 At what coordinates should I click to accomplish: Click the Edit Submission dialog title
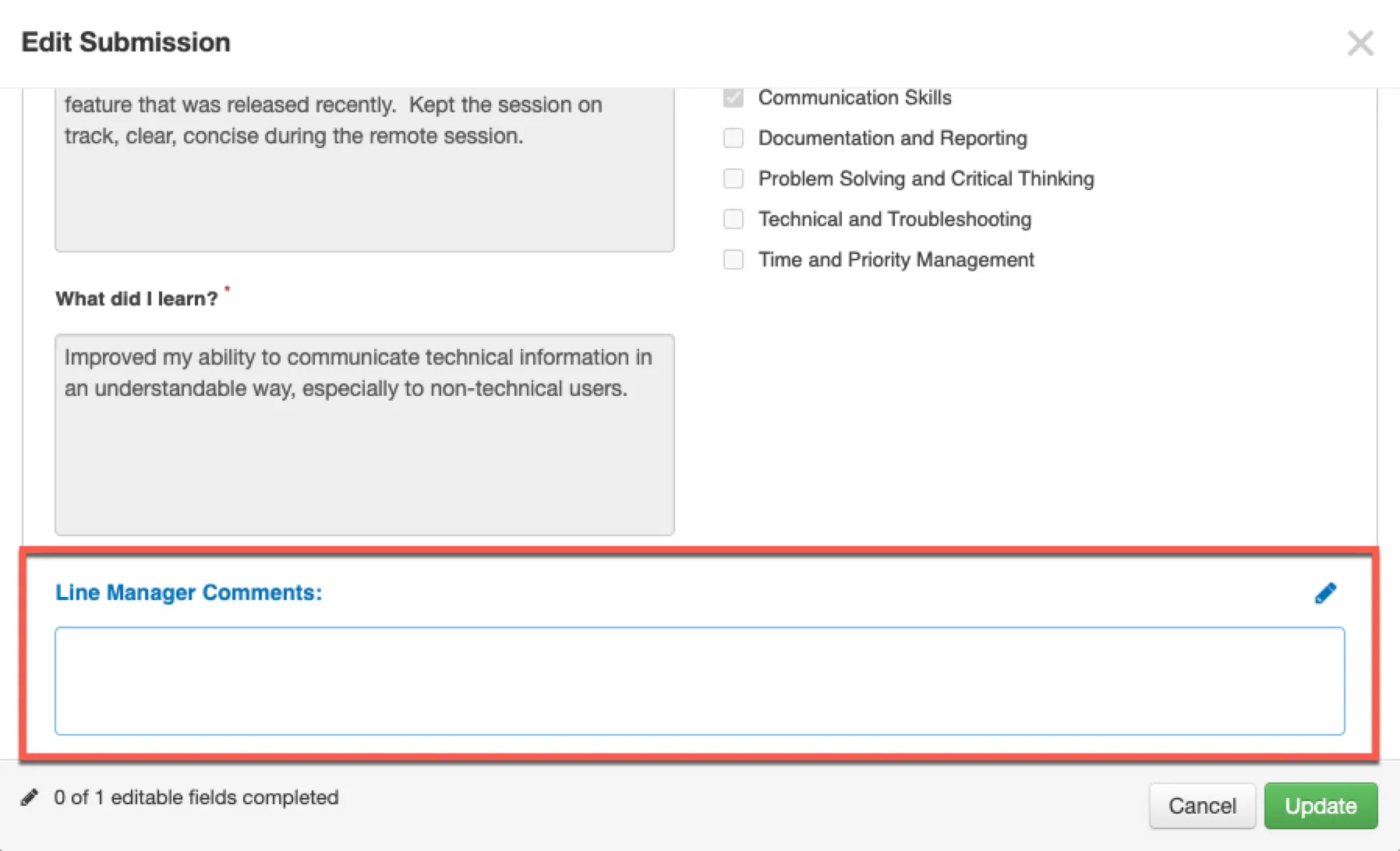tap(126, 42)
